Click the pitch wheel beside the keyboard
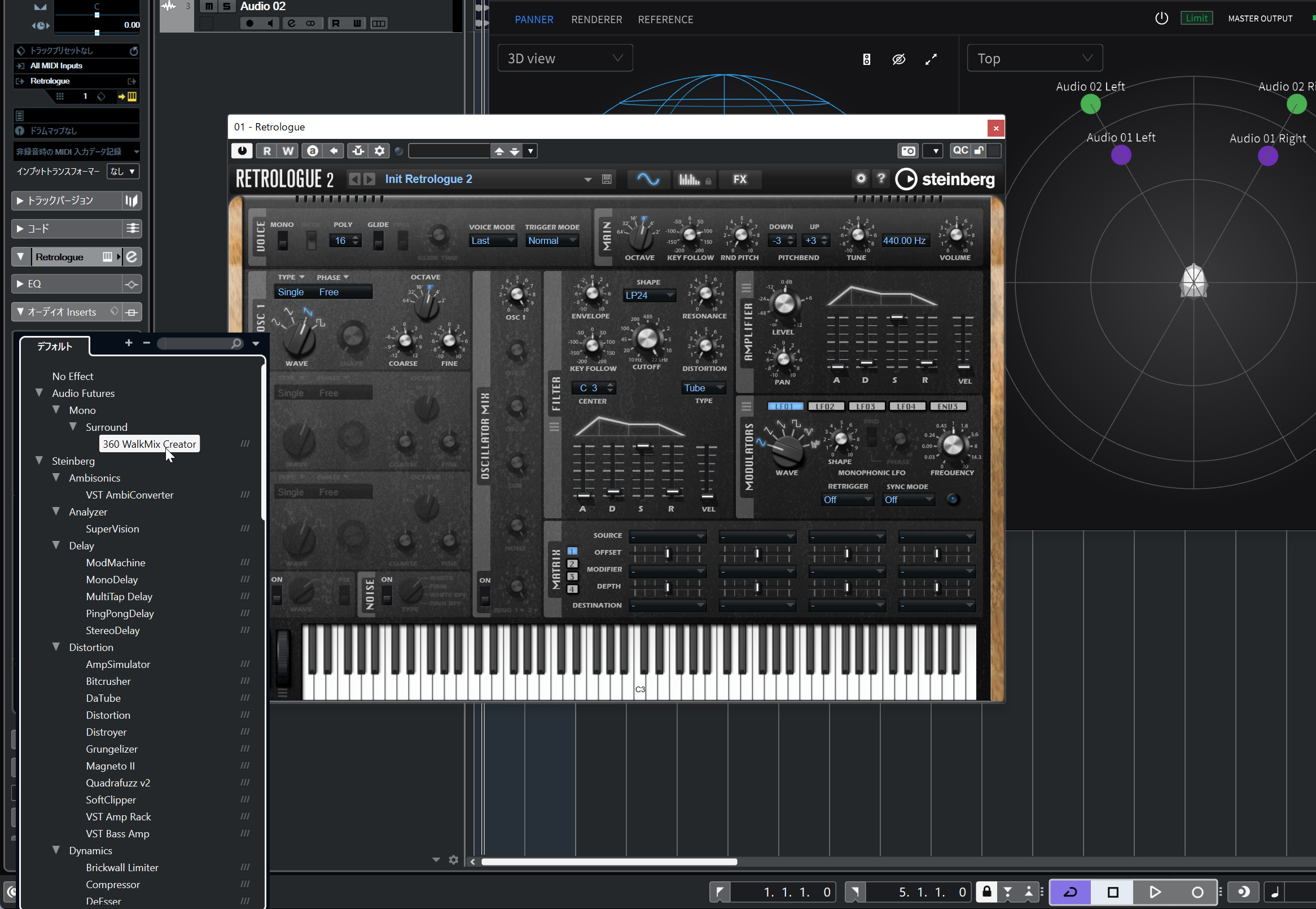This screenshot has width=1316, height=909. [x=283, y=658]
